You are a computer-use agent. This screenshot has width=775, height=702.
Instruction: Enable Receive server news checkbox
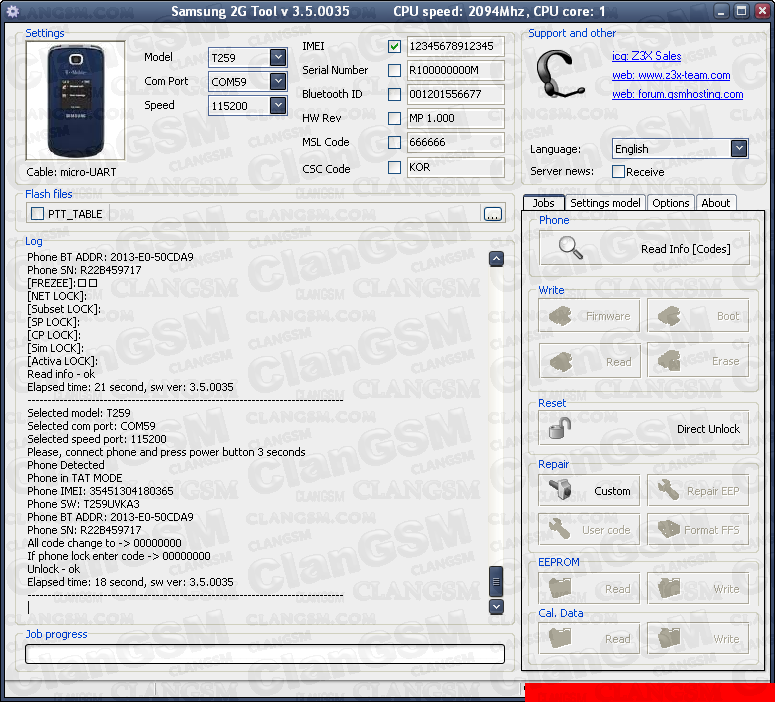(x=618, y=172)
